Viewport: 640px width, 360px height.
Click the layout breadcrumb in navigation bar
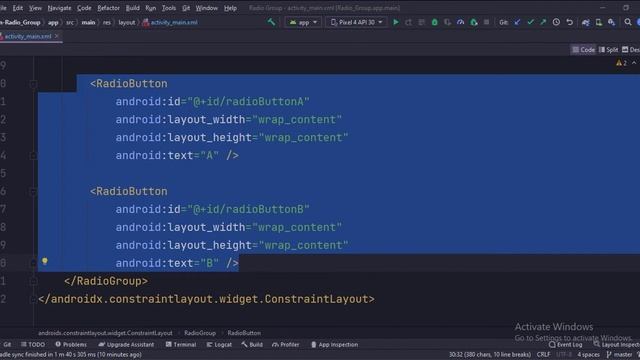(x=127, y=22)
